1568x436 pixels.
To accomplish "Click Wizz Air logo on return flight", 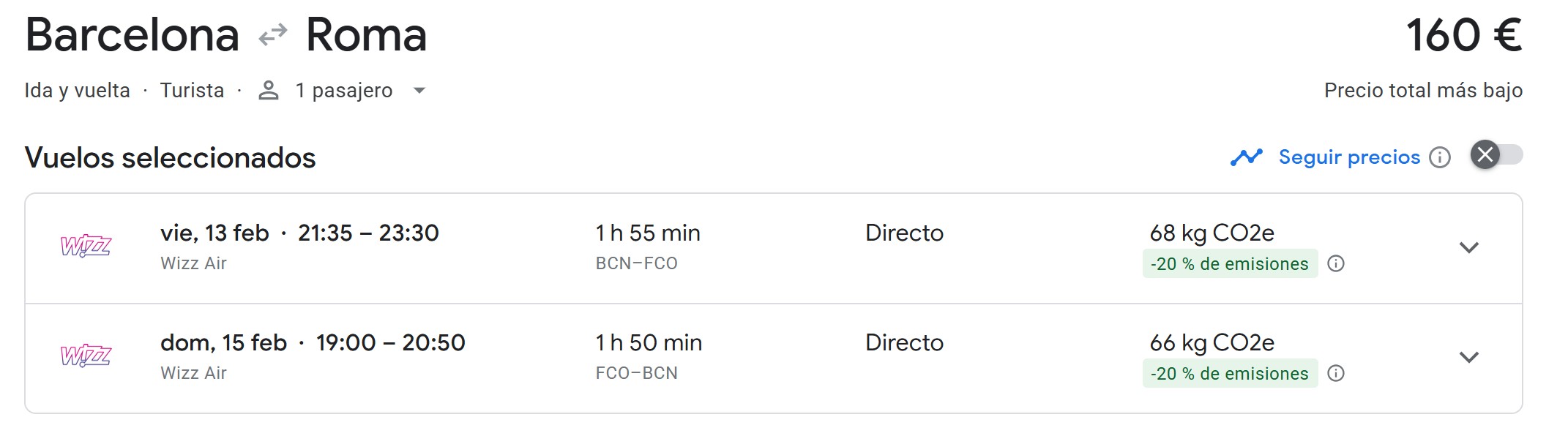I will [86, 356].
